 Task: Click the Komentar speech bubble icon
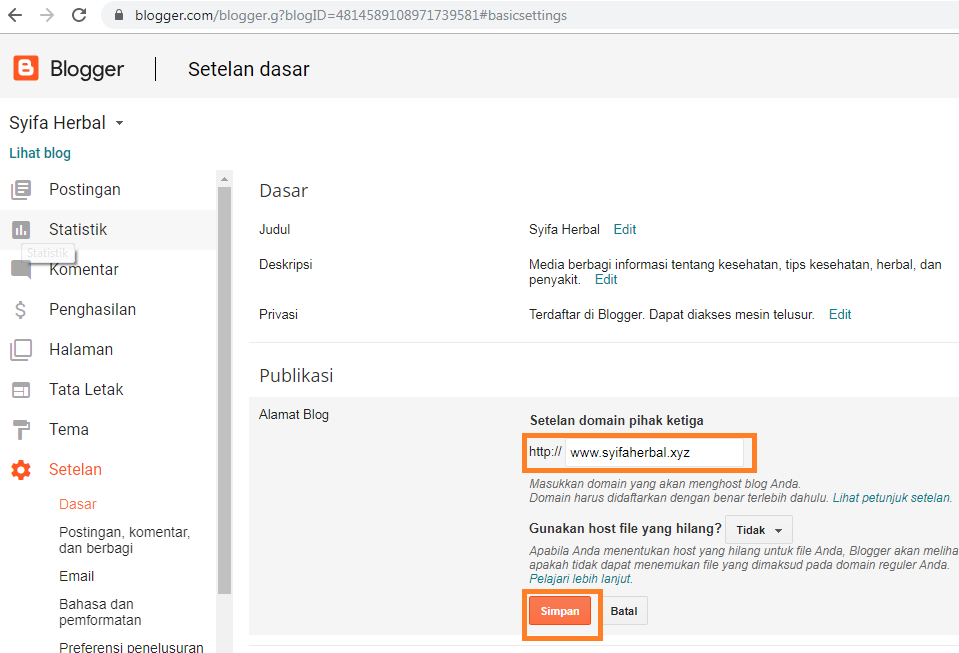pos(21,270)
